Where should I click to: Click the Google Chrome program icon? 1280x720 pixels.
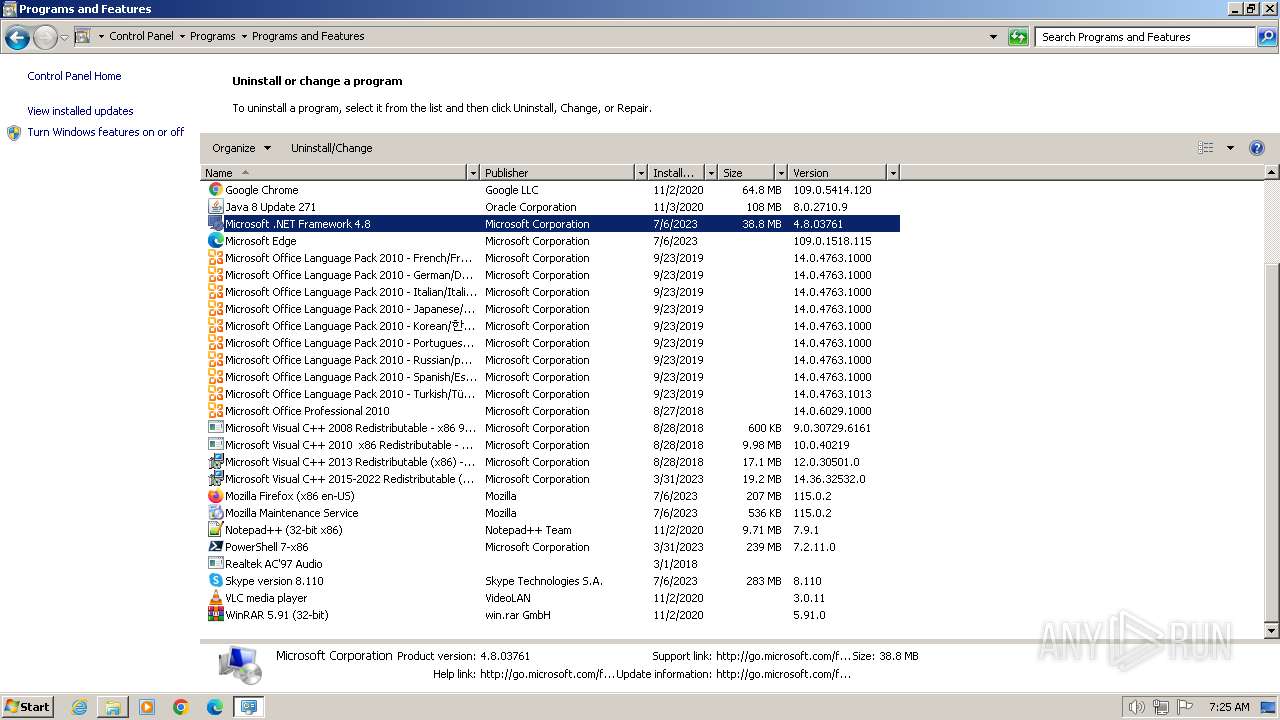215,190
